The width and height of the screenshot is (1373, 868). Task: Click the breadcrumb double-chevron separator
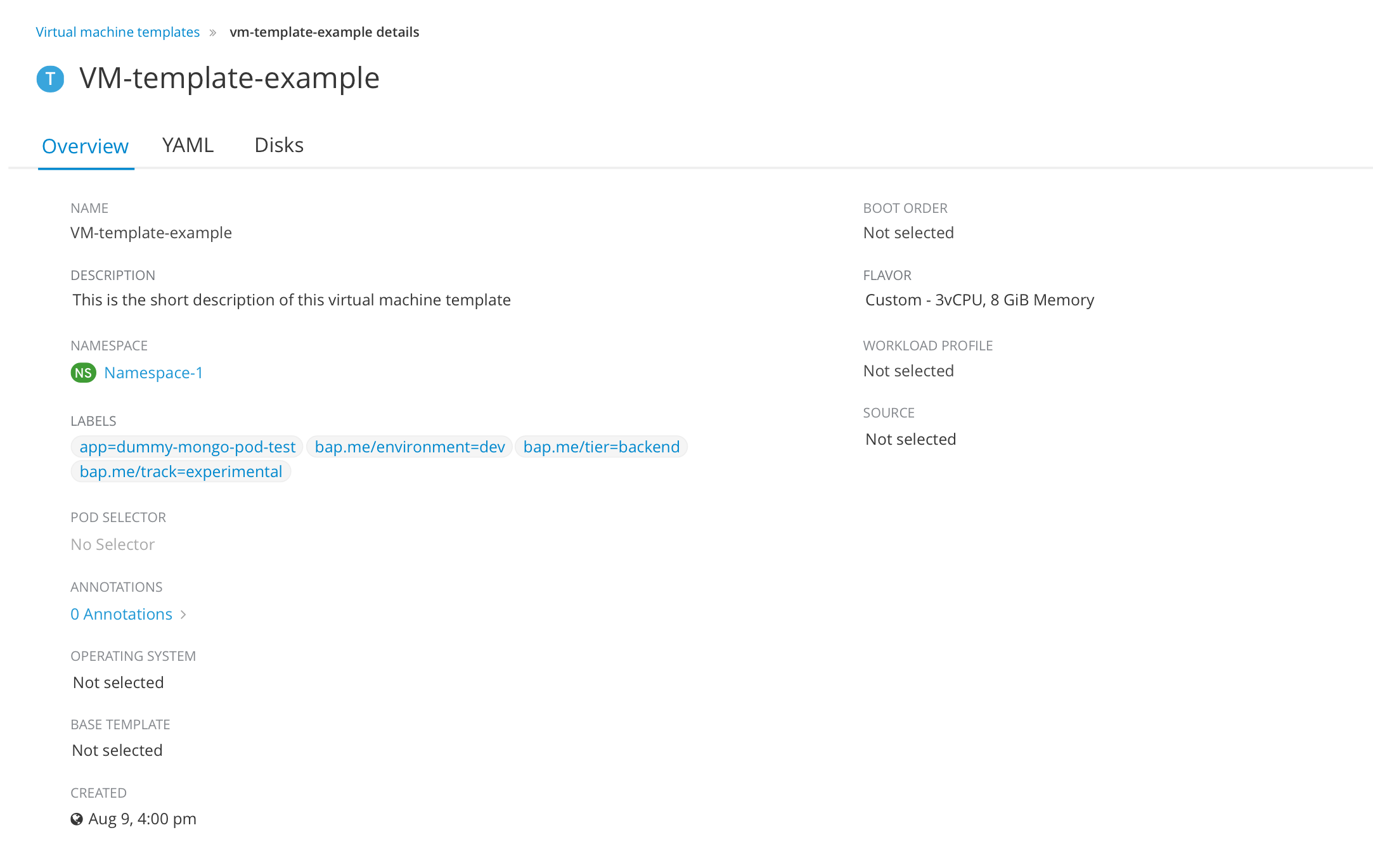point(213,32)
